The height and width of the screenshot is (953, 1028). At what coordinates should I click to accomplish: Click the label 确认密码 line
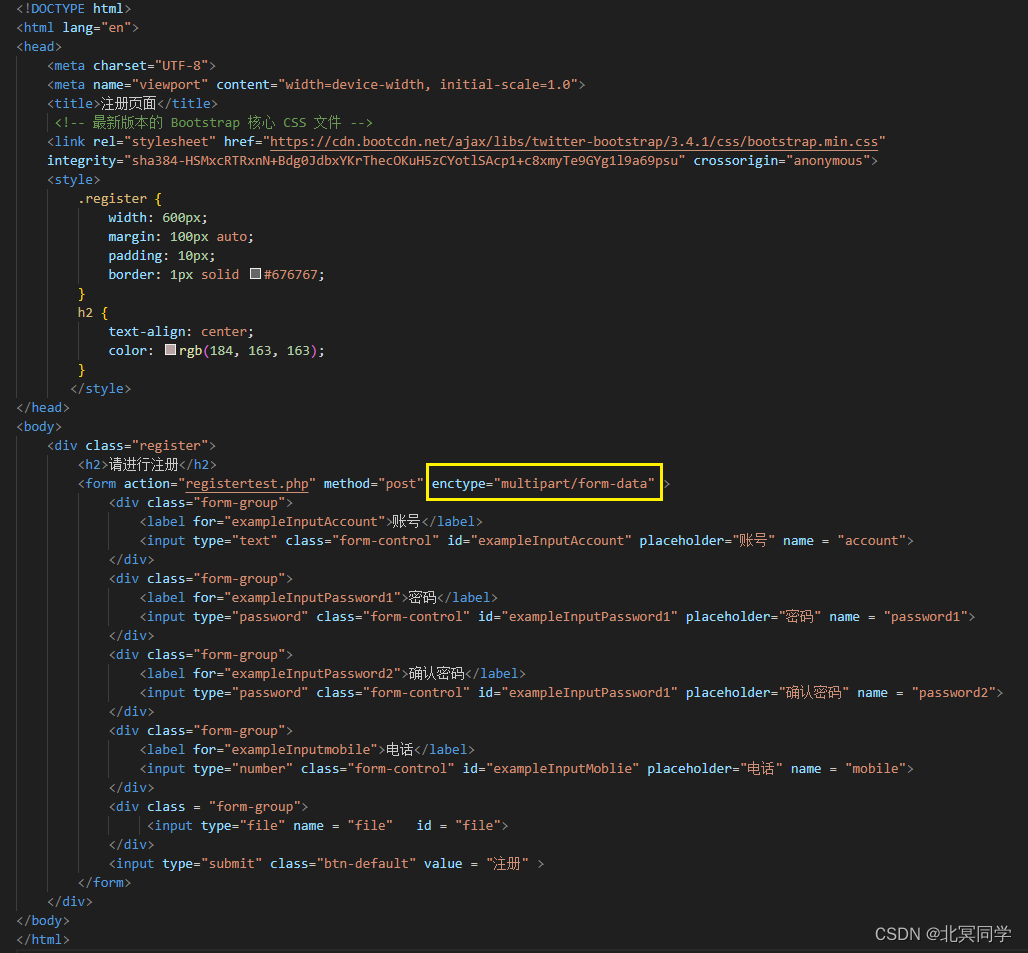coord(332,674)
